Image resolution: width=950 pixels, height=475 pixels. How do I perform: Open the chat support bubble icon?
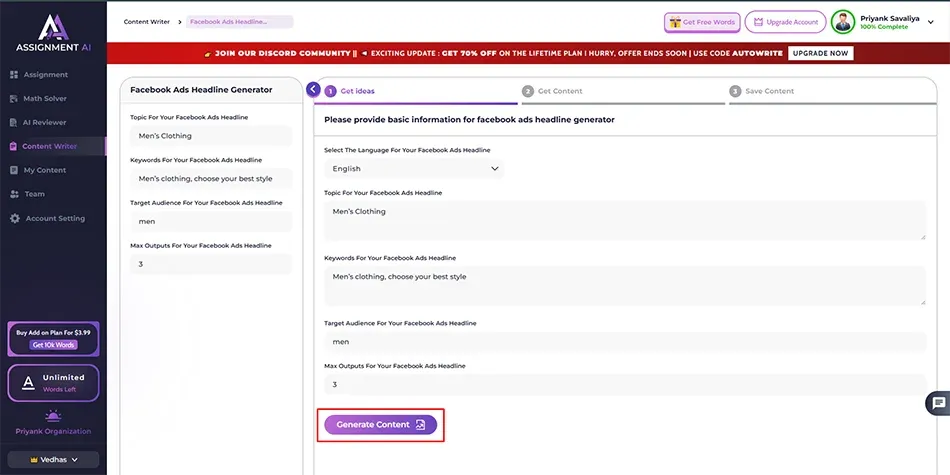click(938, 403)
